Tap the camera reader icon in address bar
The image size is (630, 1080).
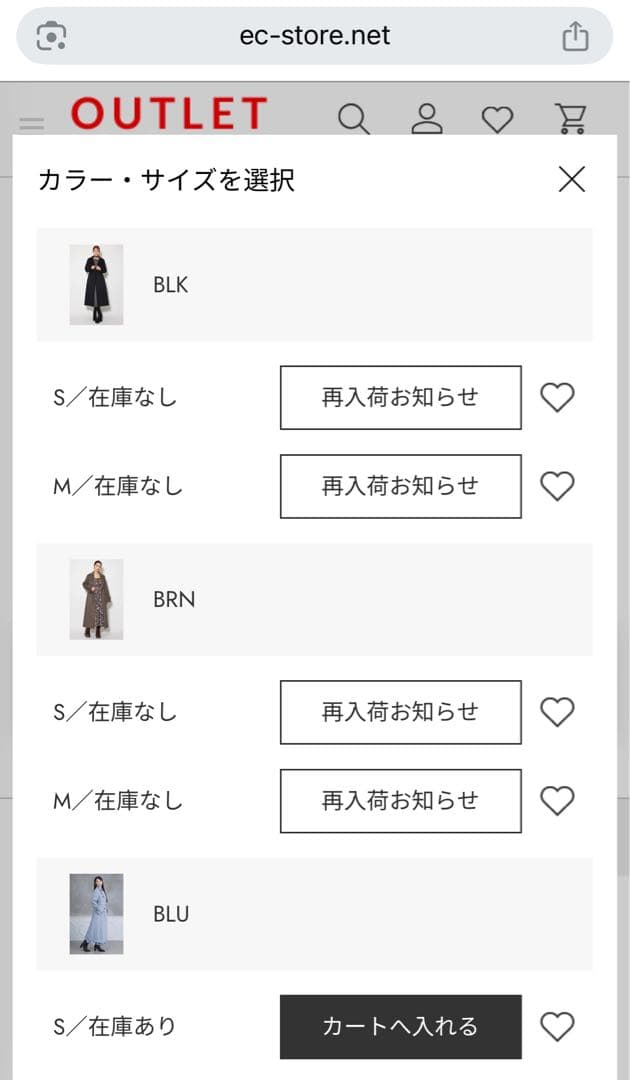pyautogui.click(x=51, y=37)
